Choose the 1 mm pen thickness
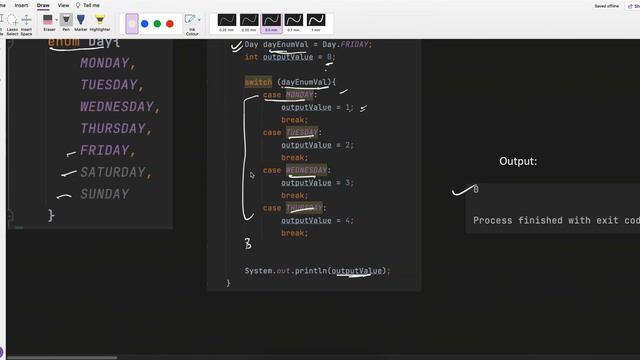The image size is (640, 360). [316, 23]
